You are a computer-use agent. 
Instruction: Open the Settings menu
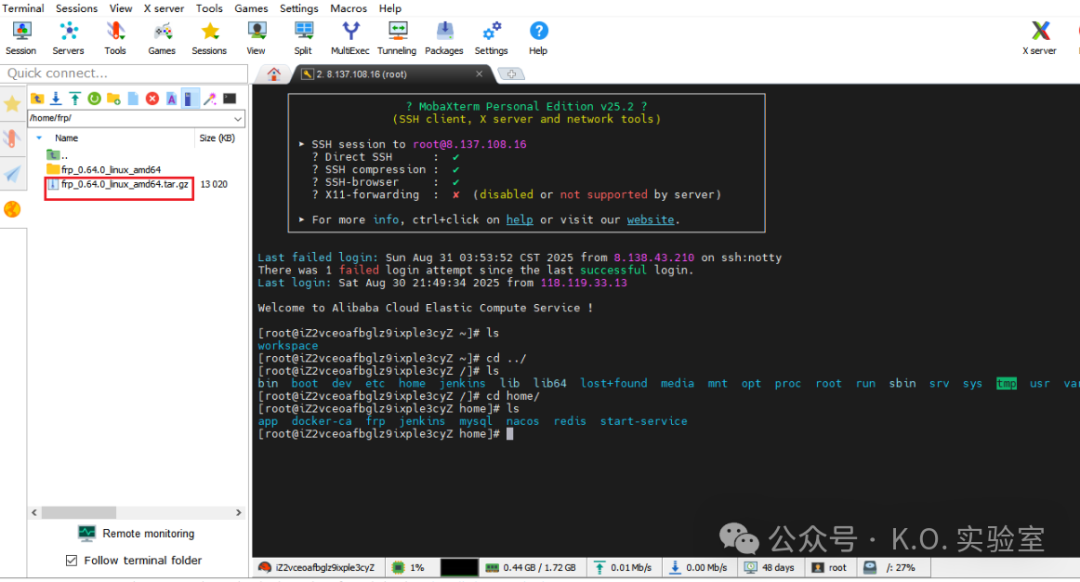(299, 8)
